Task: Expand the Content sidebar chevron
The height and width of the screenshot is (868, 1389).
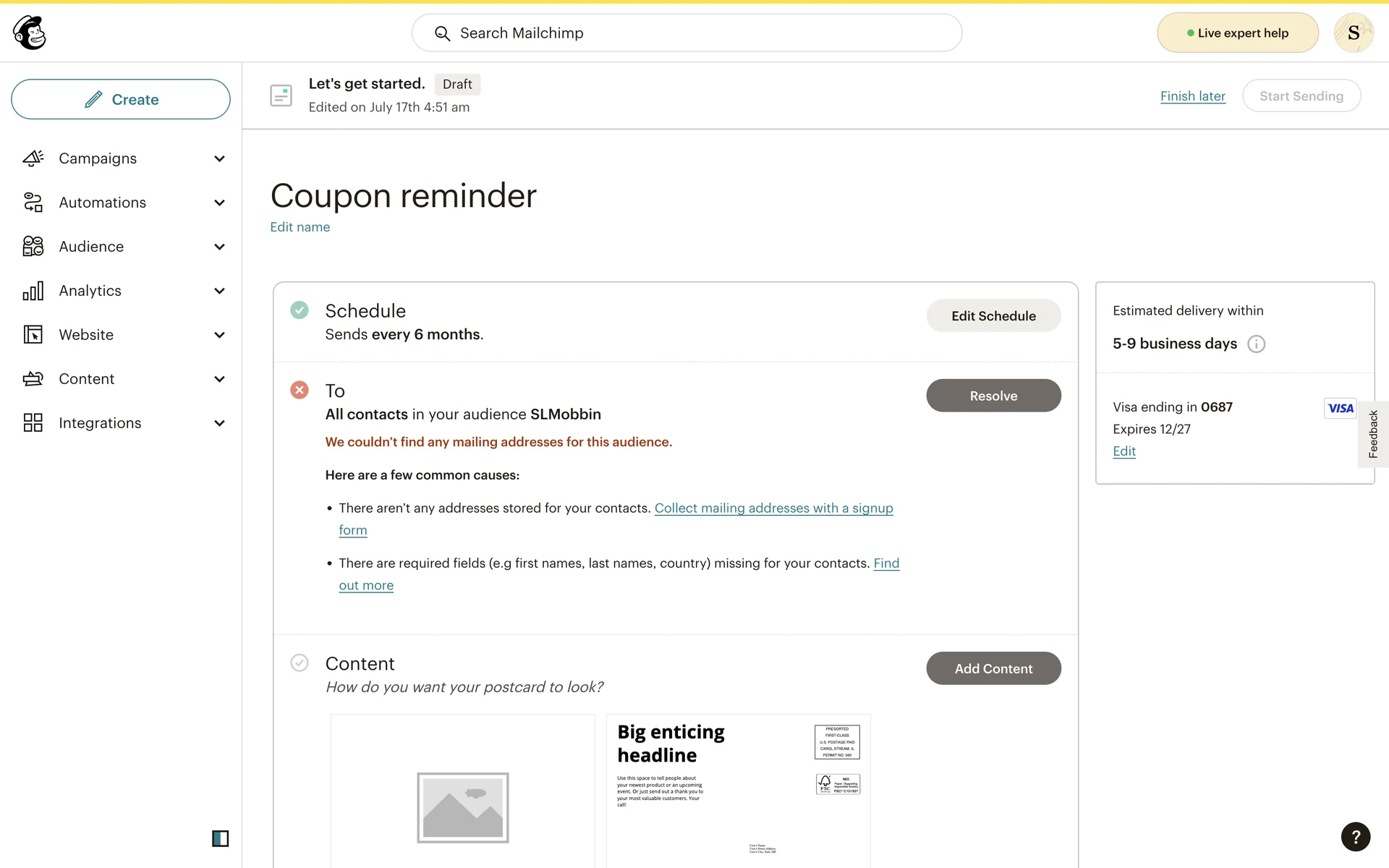Action: coord(219,379)
